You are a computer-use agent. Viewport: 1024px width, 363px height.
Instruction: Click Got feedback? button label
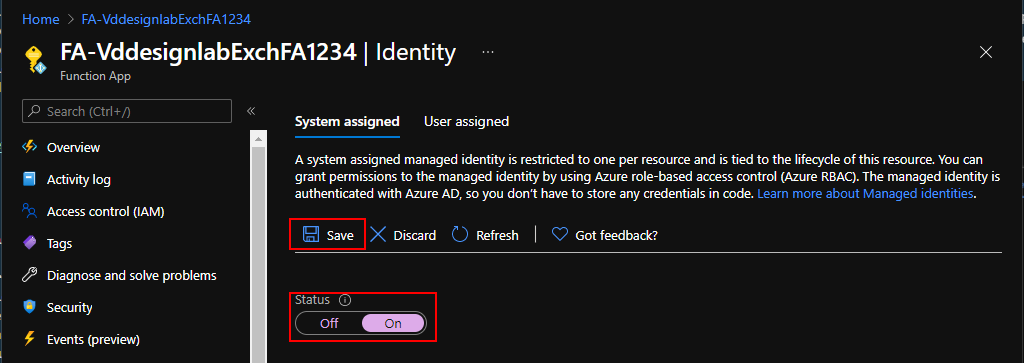point(616,236)
